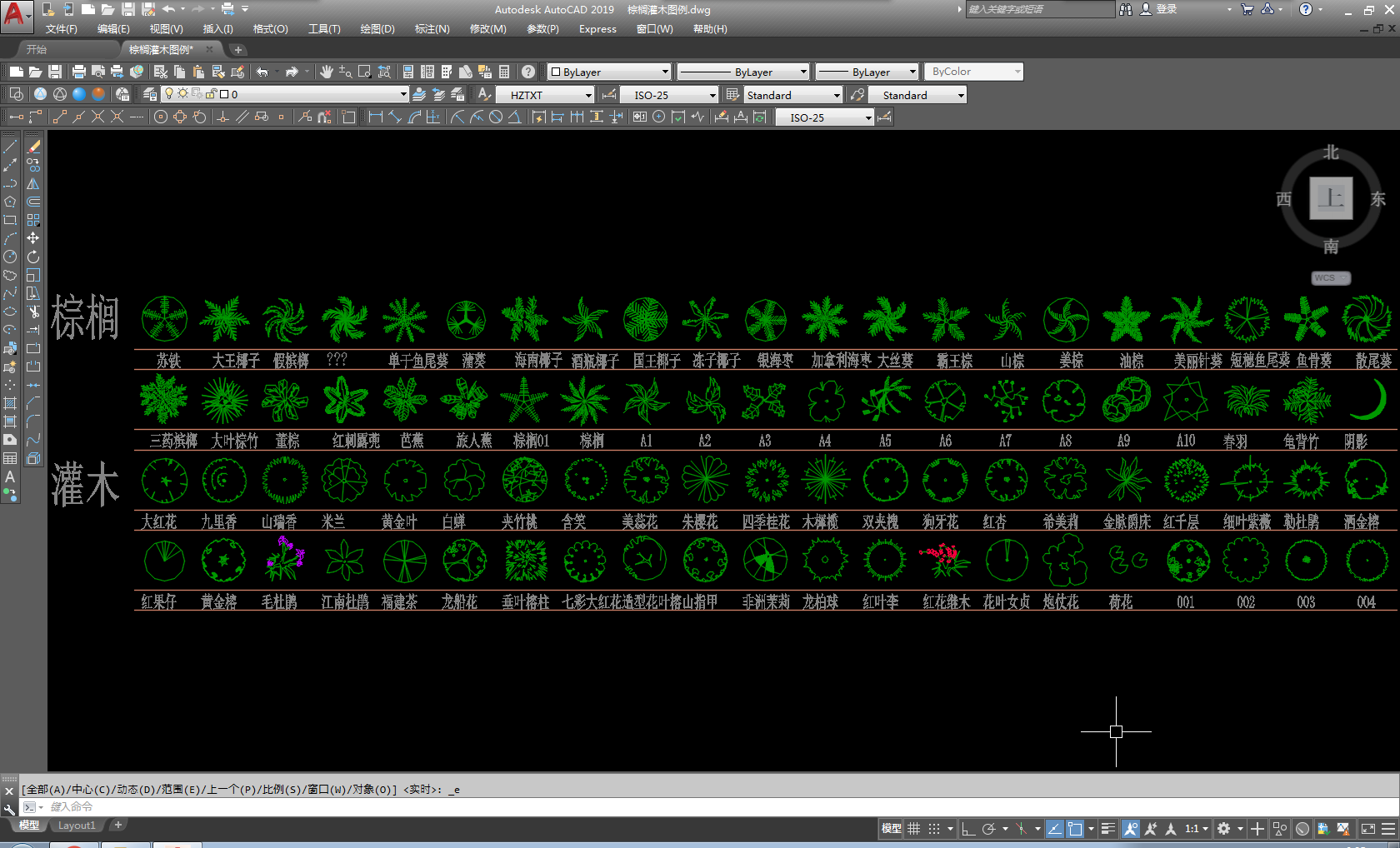
Task: Toggle object snap in status bar
Action: (1075, 828)
